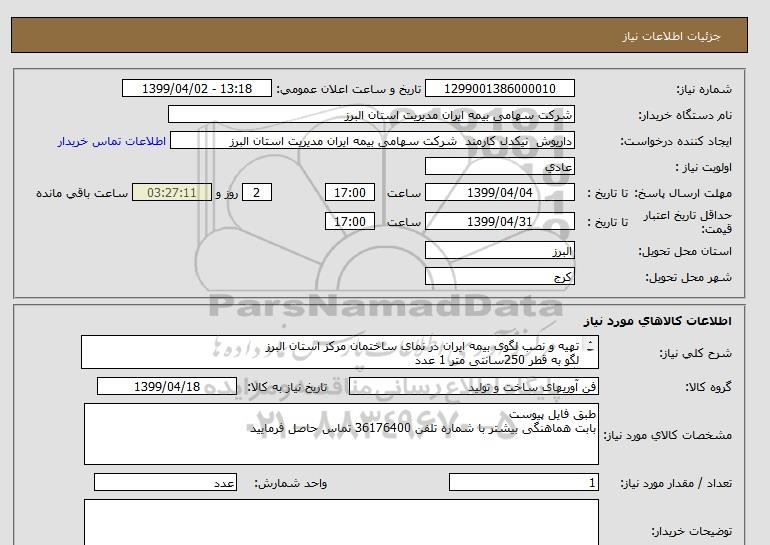Viewport: 770px width, 545px height.
Task: Click the اطلاعات کالاهای مورد نیاز section heading
Action: [x=658, y=321]
